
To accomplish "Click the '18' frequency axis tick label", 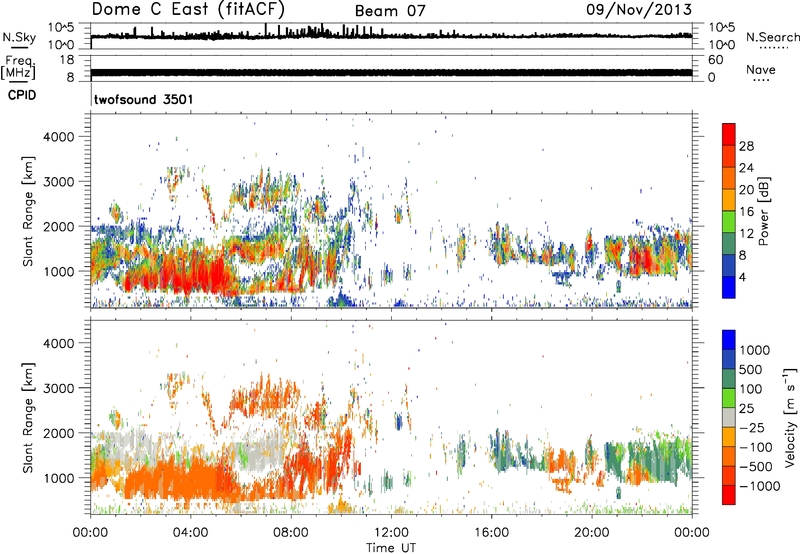I will (66, 60).
